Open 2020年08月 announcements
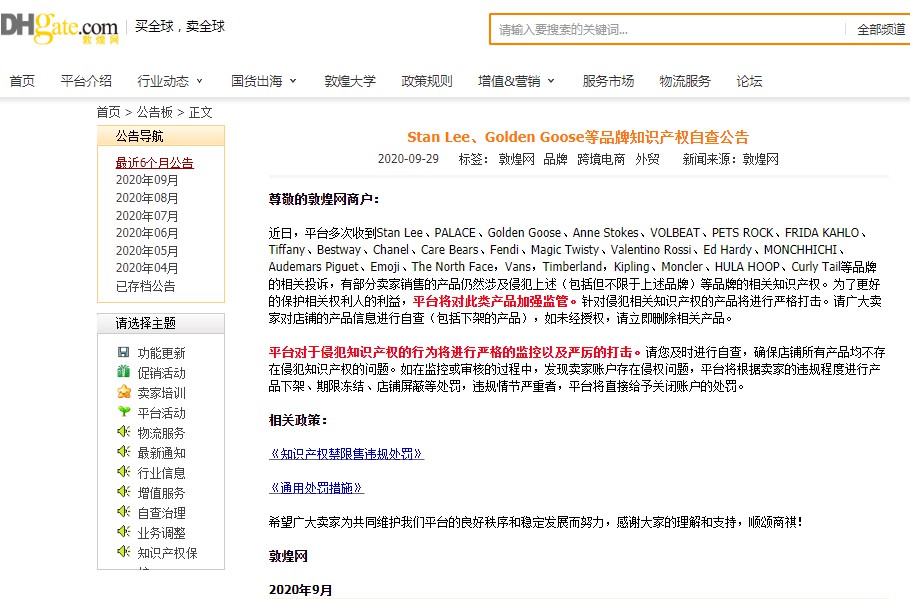This screenshot has height=599, width=910. click(147, 198)
